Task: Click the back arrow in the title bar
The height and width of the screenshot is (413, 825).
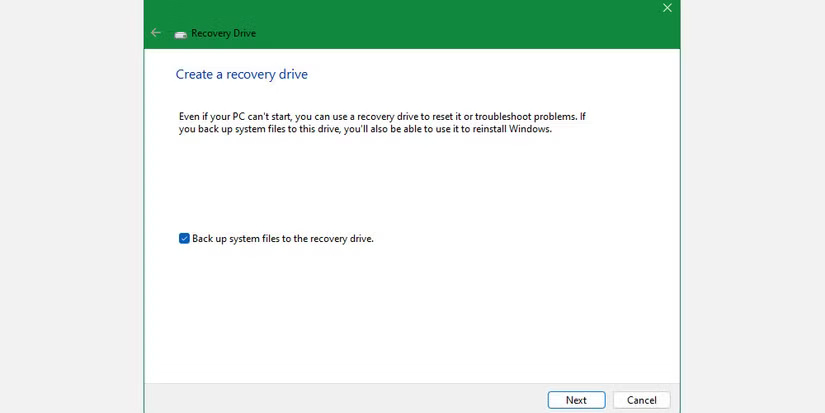Action: (155, 33)
